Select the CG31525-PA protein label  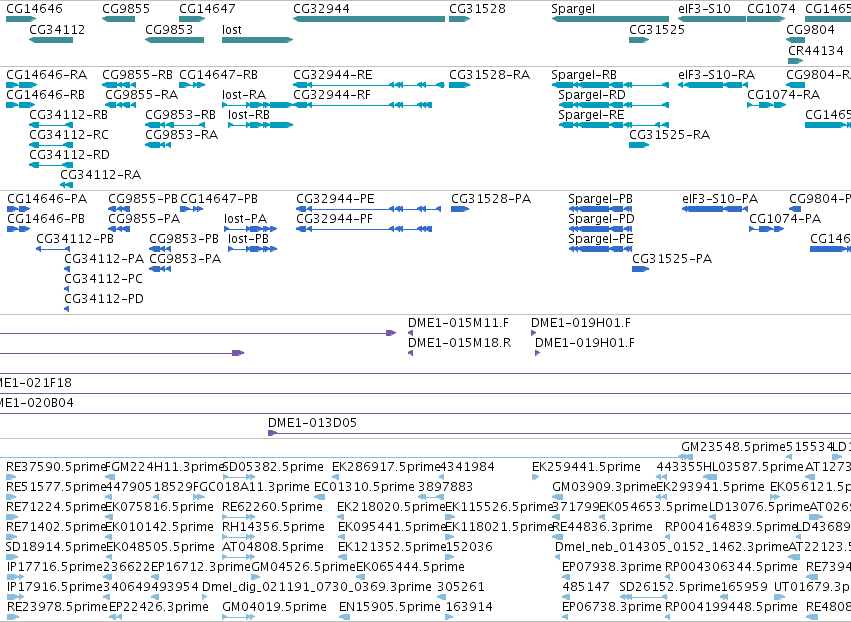pos(672,259)
